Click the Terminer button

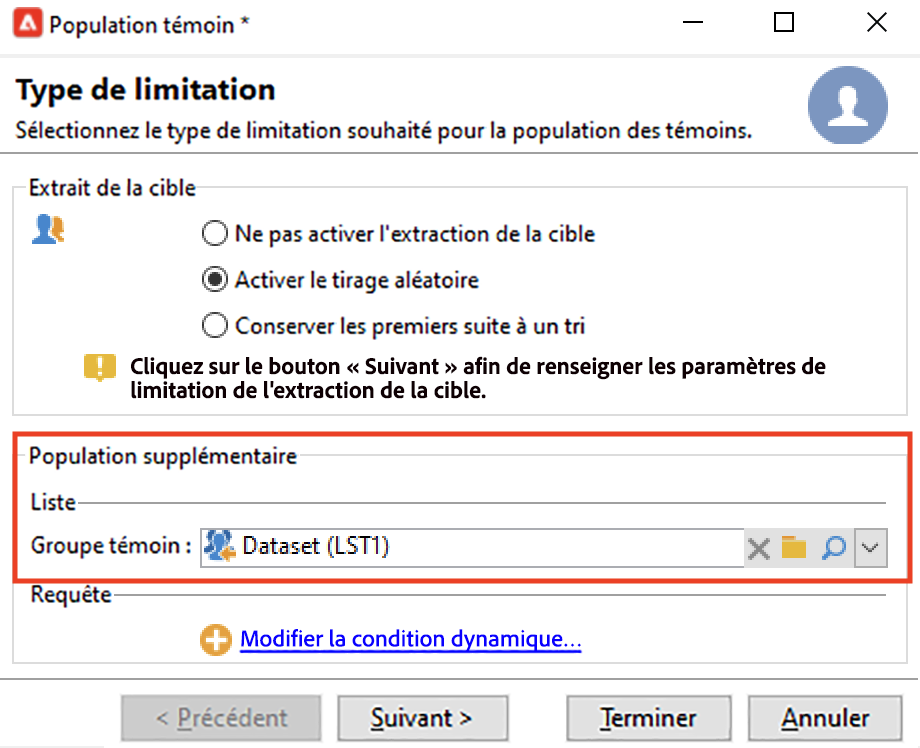tap(649, 718)
